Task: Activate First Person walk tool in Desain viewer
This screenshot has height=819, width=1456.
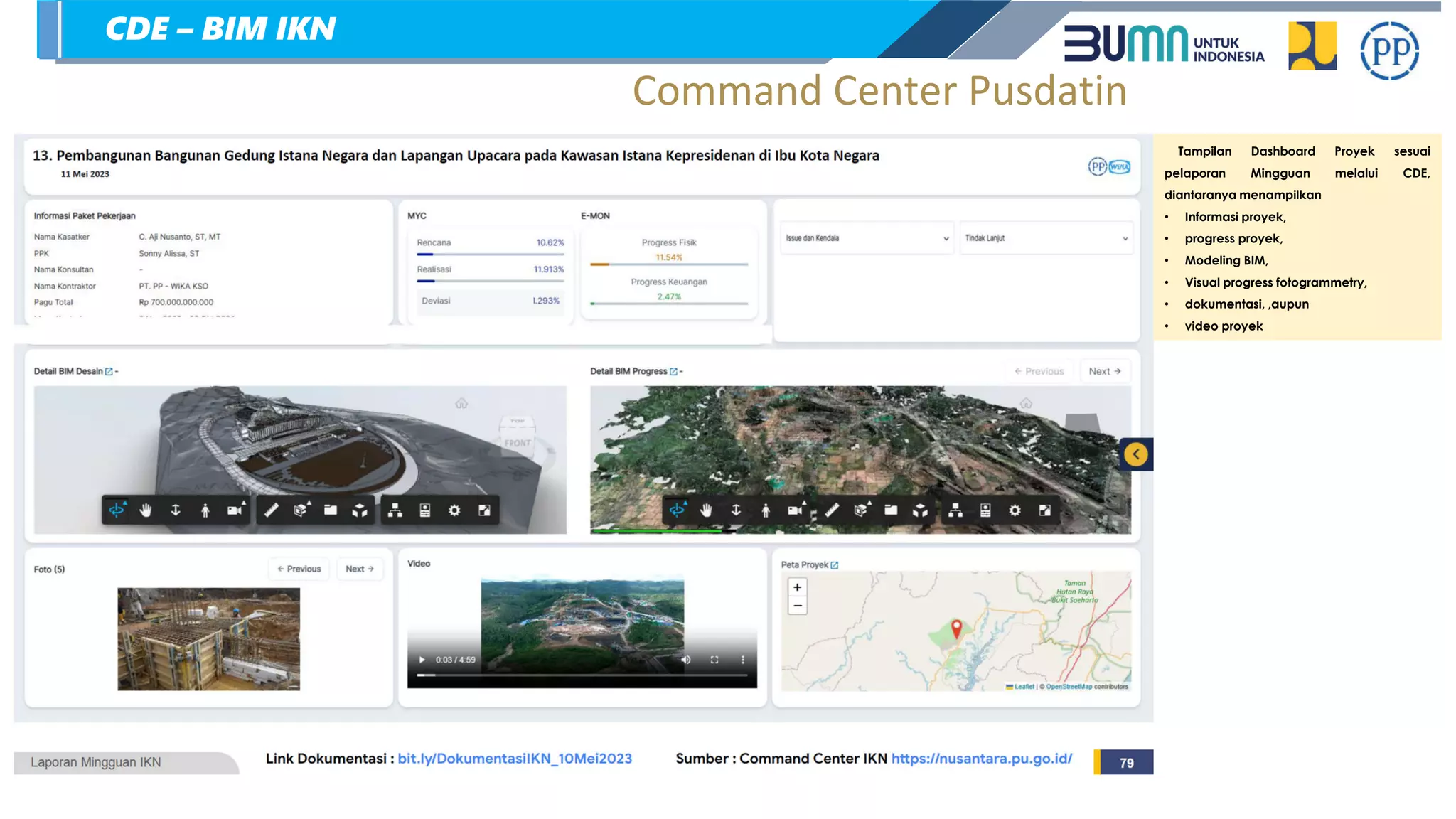Action: (205, 510)
